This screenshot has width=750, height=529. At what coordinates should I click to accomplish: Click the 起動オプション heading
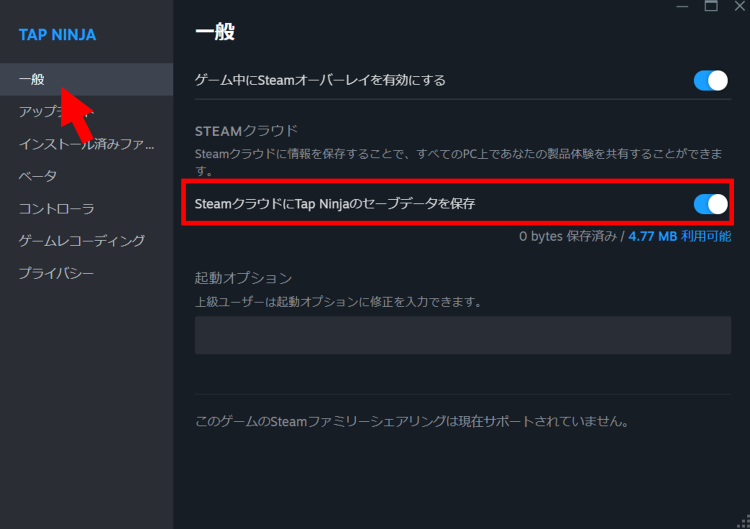coord(243,278)
